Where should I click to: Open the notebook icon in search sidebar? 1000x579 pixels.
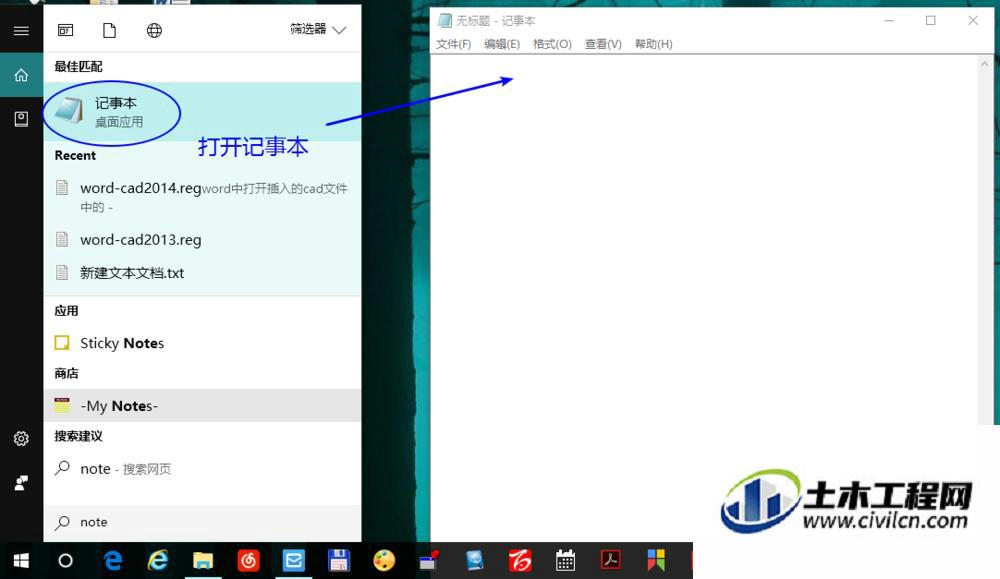pos(21,119)
